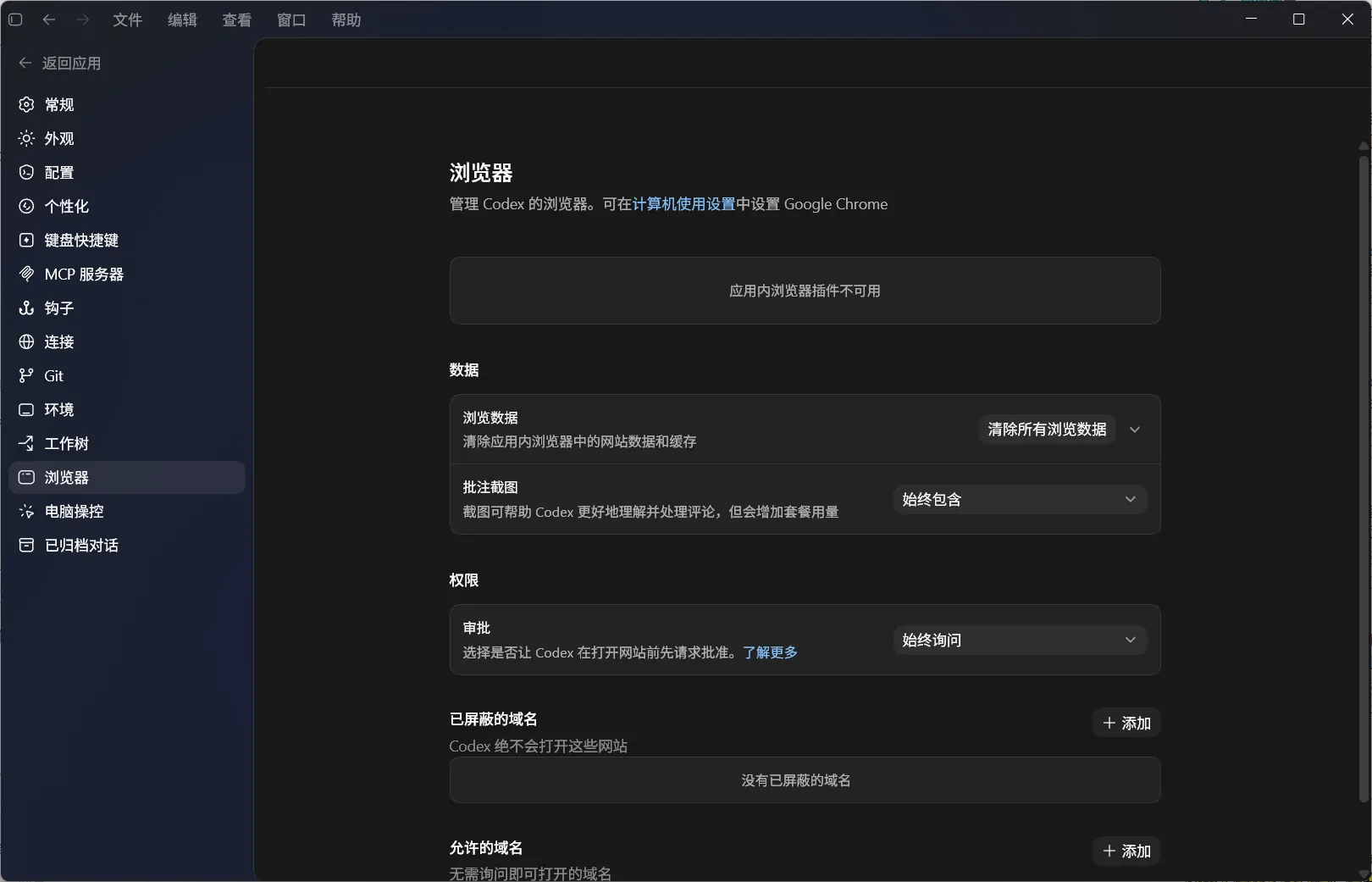This screenshot has height=882, width=1372.
Task: Go back with the left arrow
Action: (49, 19)
